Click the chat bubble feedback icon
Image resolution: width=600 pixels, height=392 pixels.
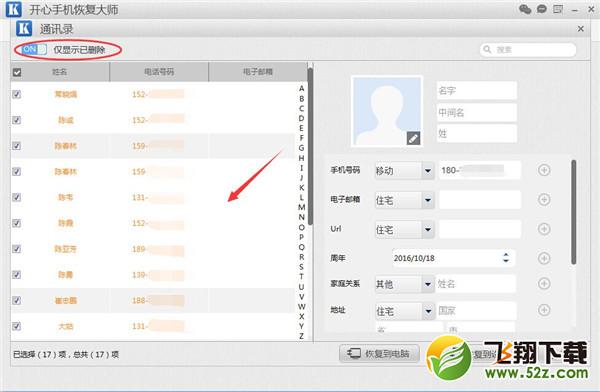click(x=541, y=9)
